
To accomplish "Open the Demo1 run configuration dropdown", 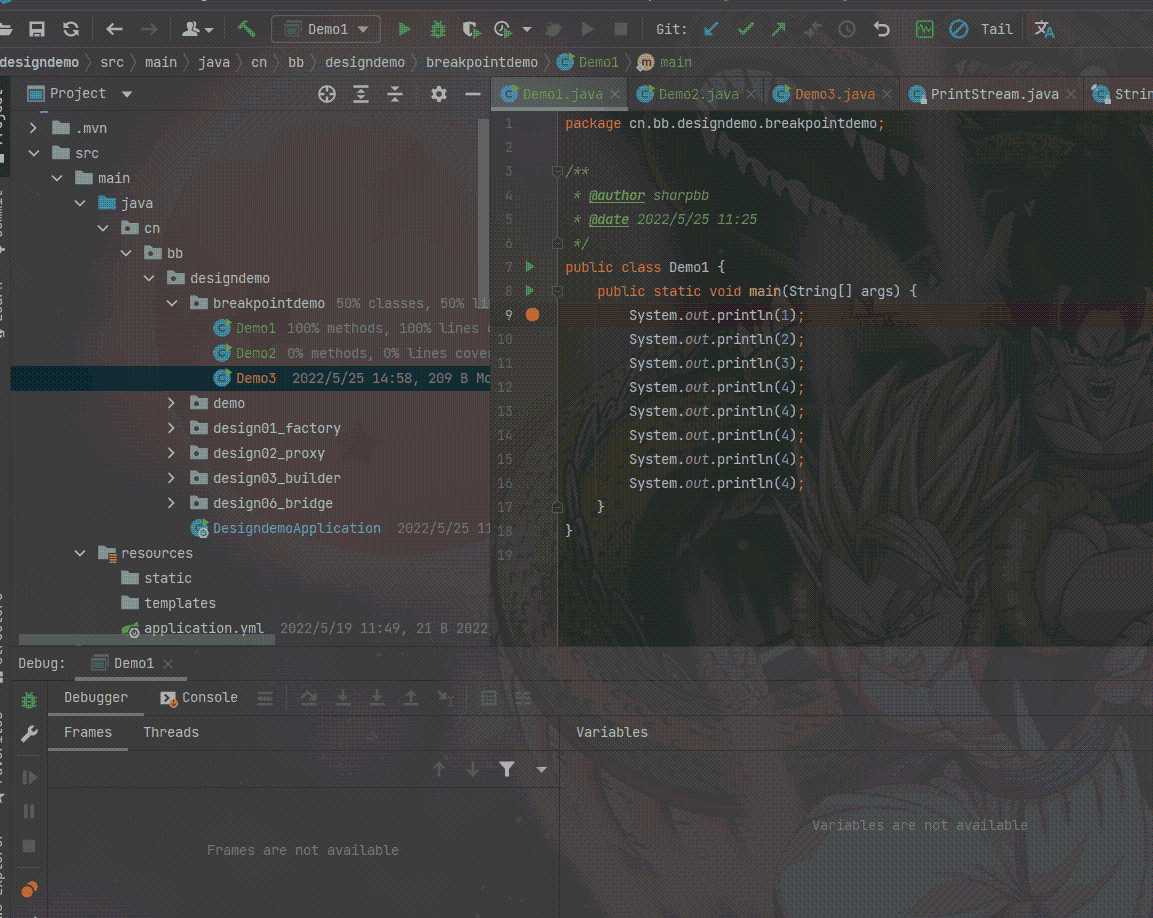I will (x=326, y=29).
